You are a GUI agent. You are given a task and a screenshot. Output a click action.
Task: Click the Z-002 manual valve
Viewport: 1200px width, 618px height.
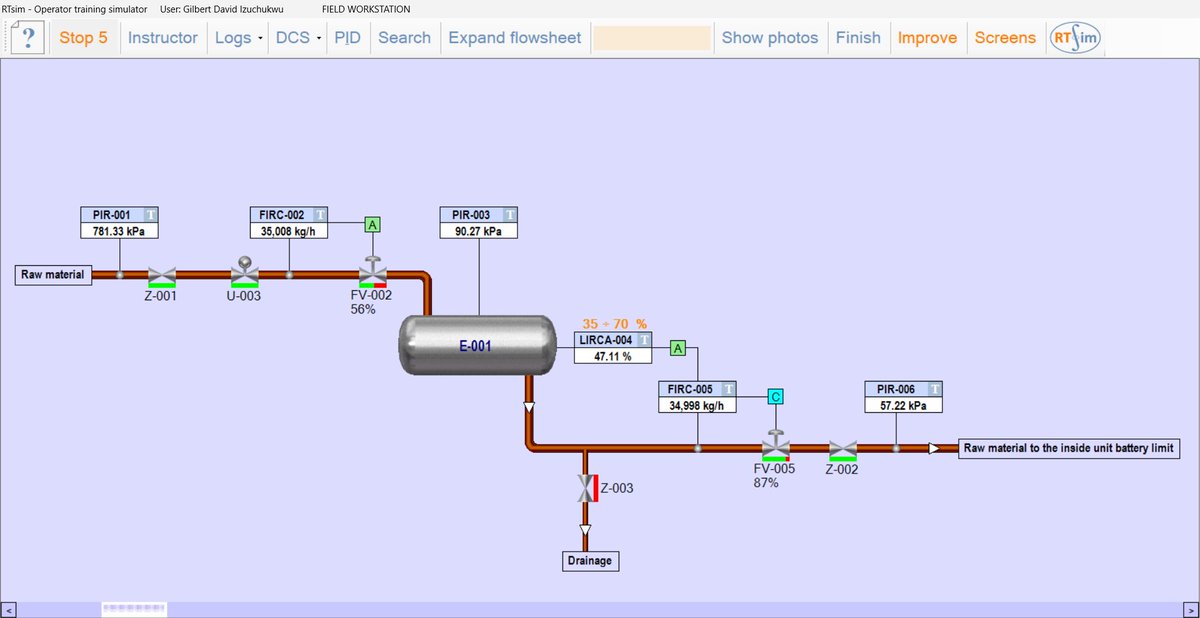843,450
